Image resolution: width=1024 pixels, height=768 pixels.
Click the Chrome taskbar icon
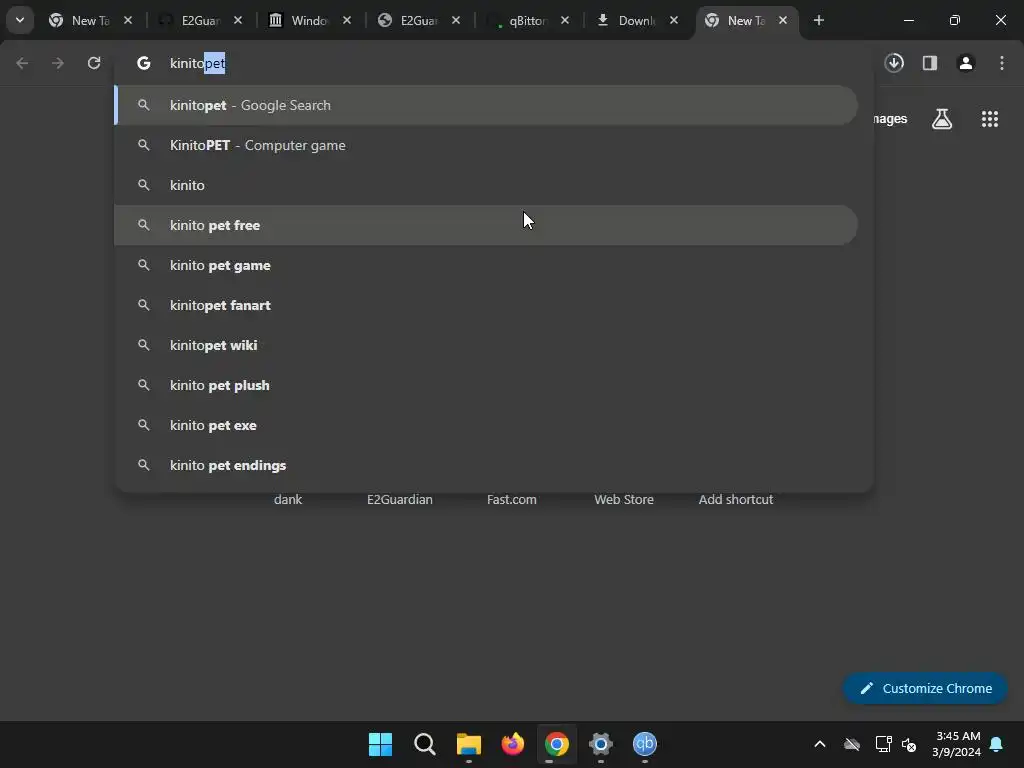557,744
